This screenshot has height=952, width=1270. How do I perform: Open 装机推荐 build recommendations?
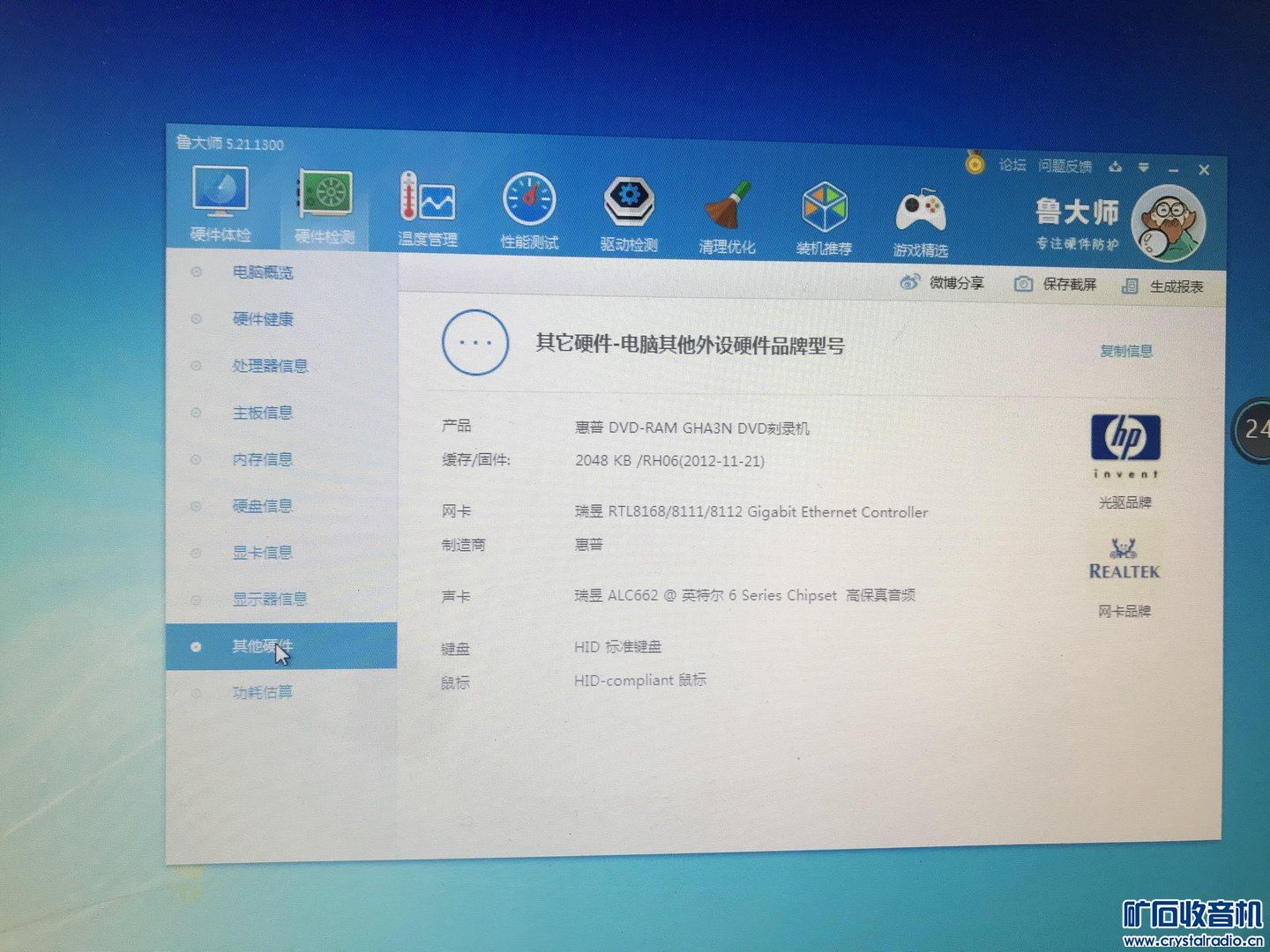pos(824,217)
